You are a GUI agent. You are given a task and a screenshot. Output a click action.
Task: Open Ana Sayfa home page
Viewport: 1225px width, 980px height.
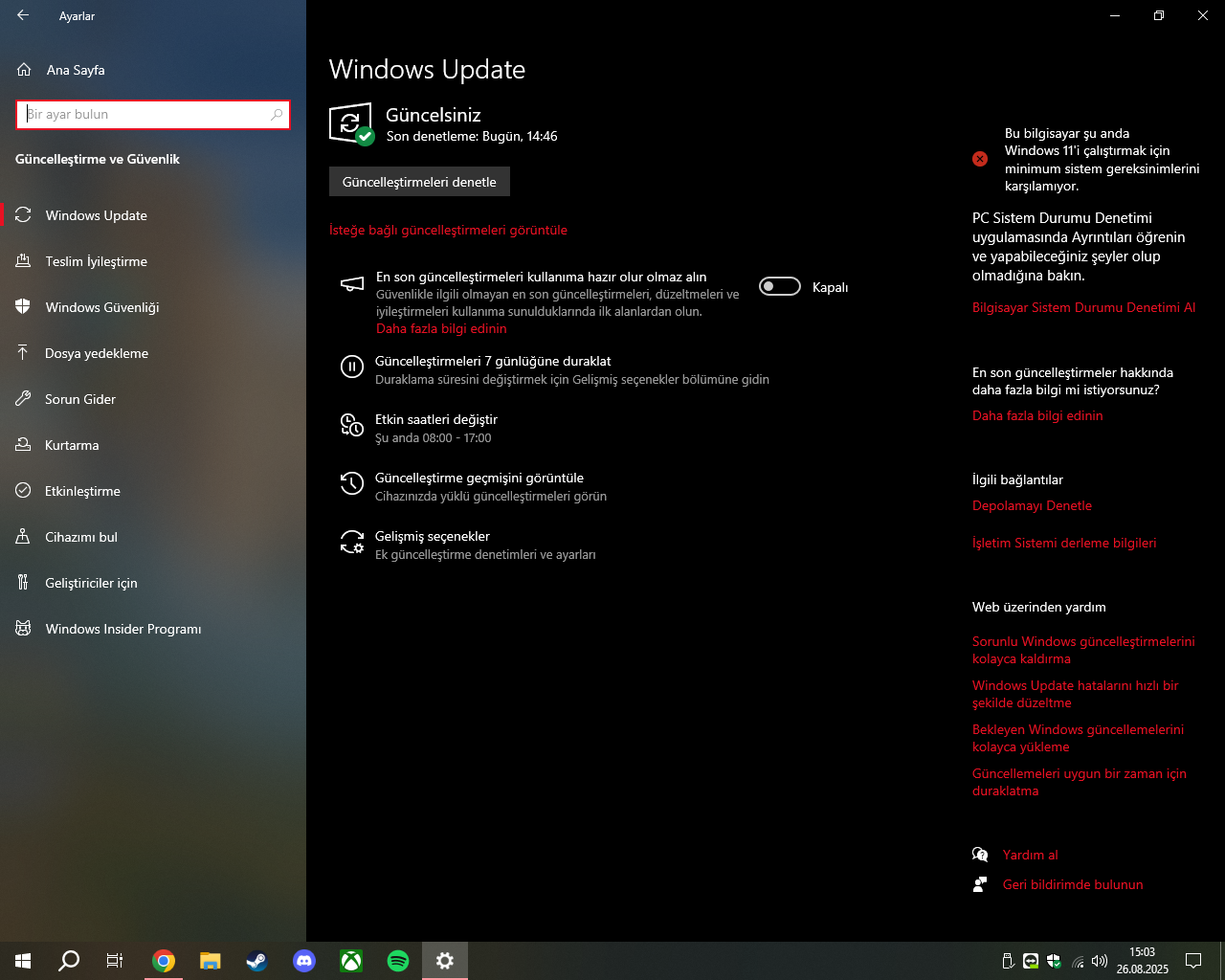76,70
